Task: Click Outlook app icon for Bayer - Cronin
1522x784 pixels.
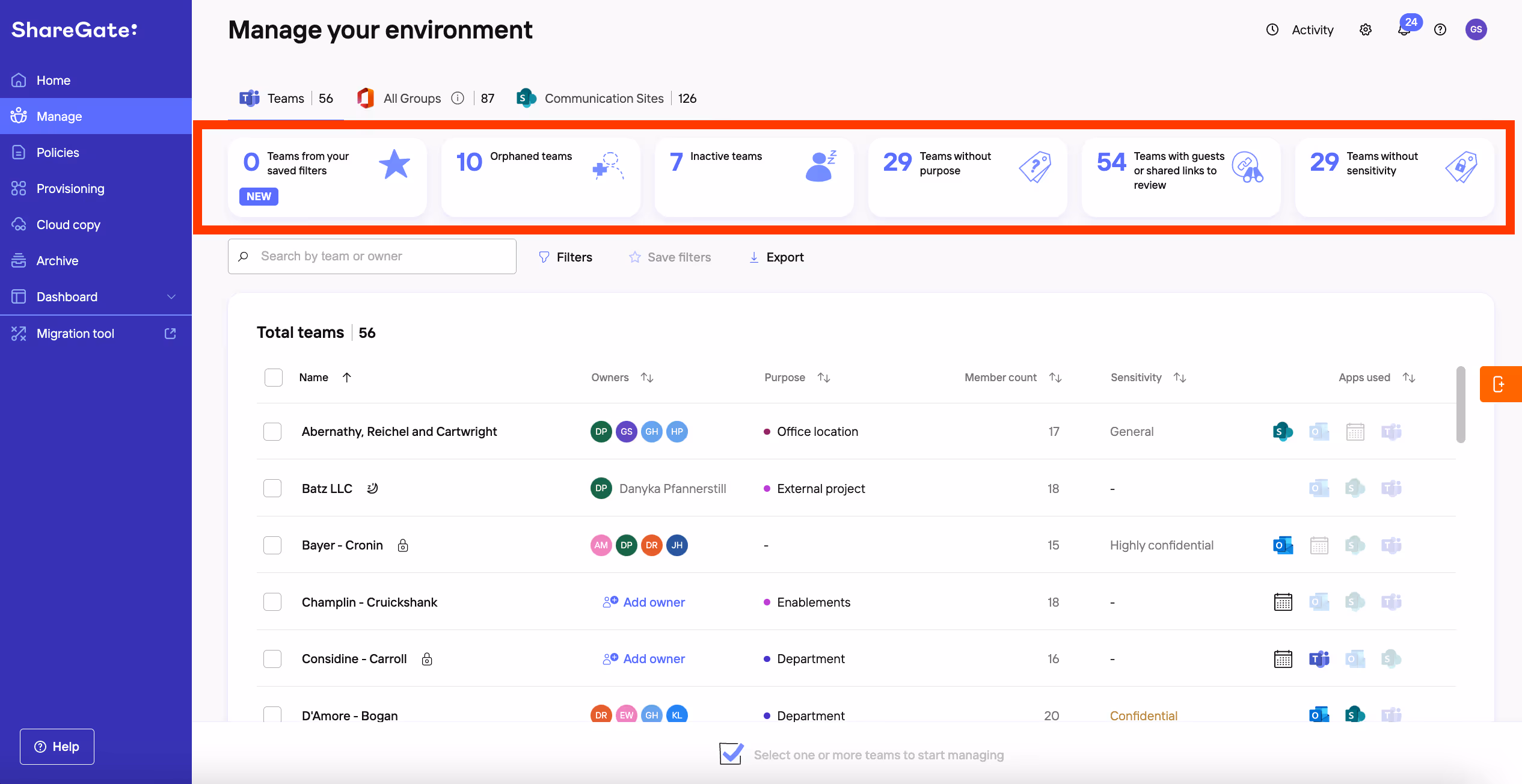Action: pos(1283,545)
